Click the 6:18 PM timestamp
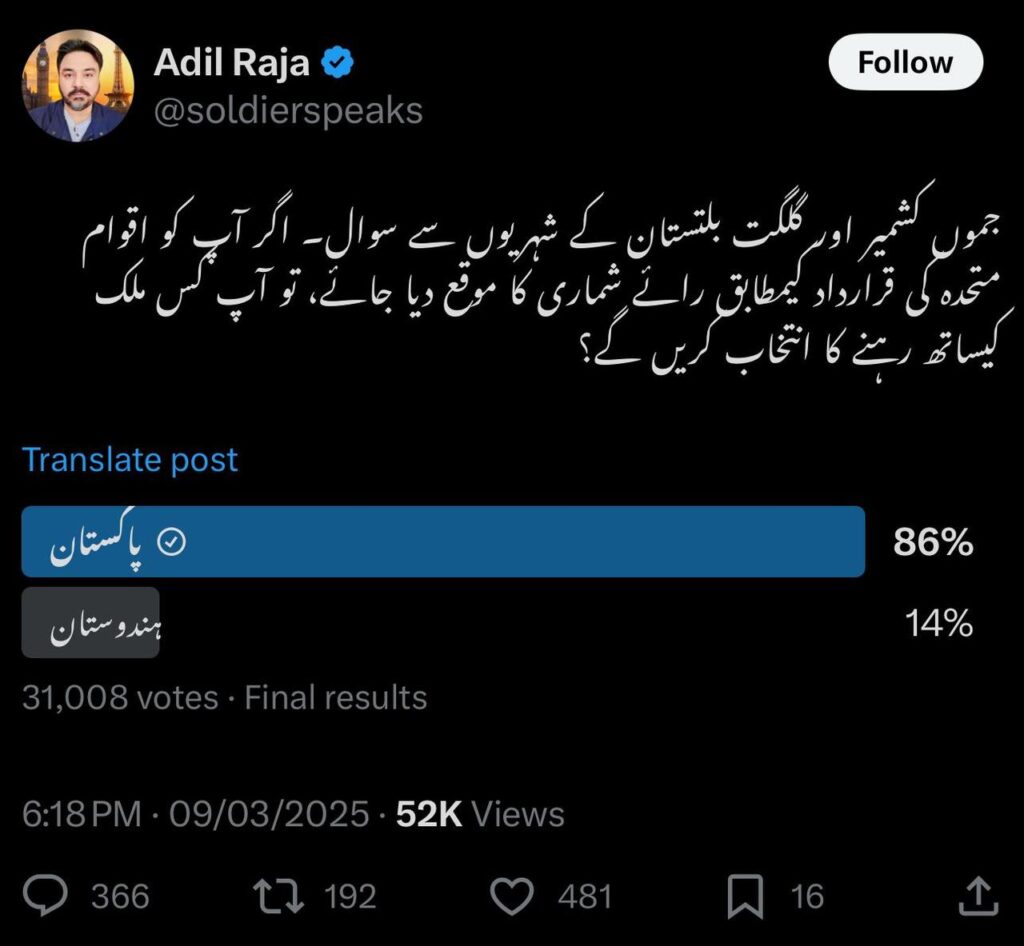The width and height of the screenshot is (1024, 946). click(82, 815)
